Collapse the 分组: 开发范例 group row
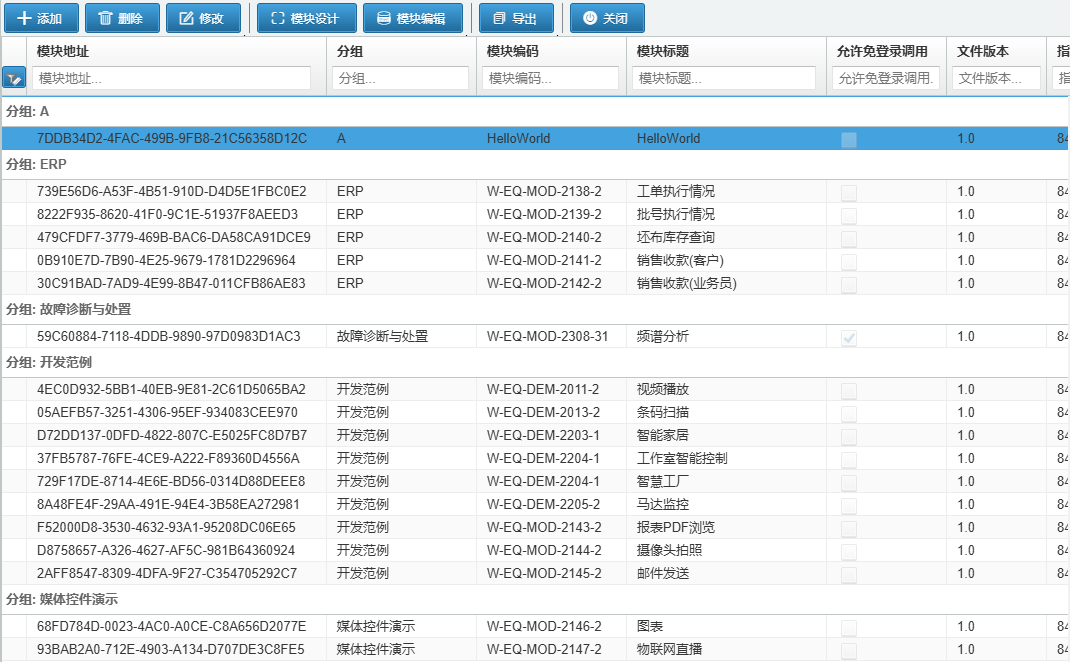The height and width of the screenshot is (662, 1070). [535, 362]
